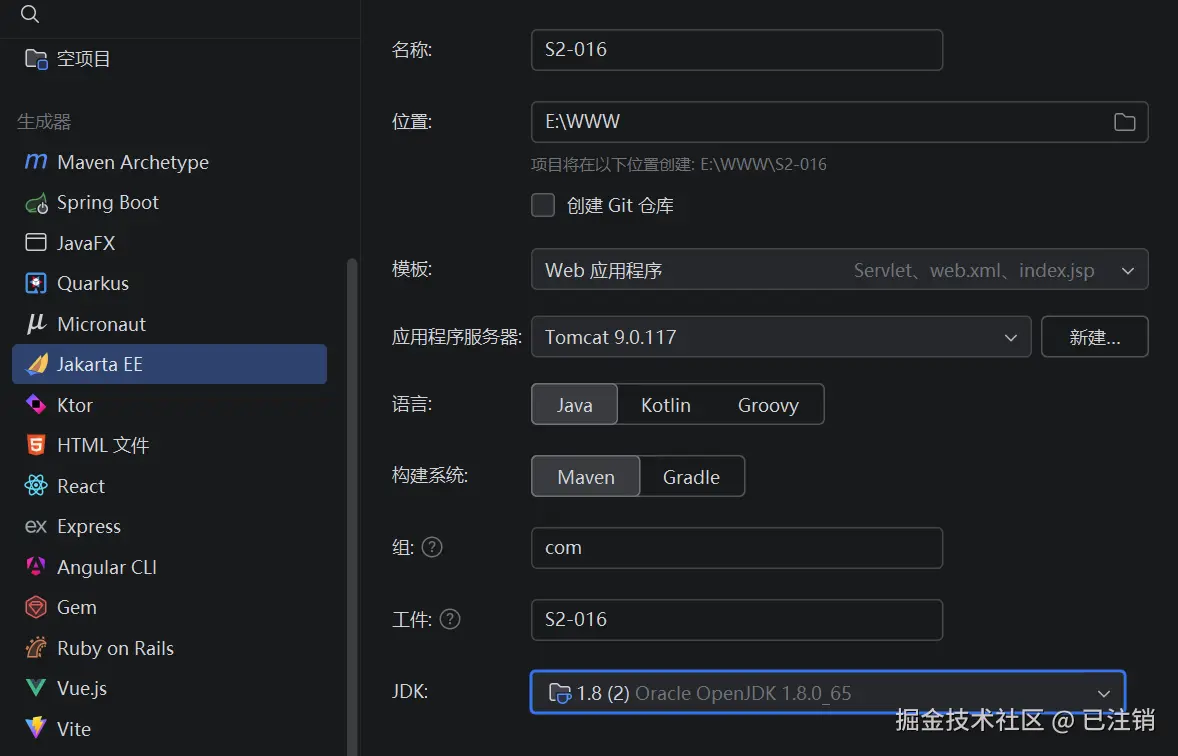Pick the Ktor generator icon
1178x756 pixels.
(x=36, y=404)
